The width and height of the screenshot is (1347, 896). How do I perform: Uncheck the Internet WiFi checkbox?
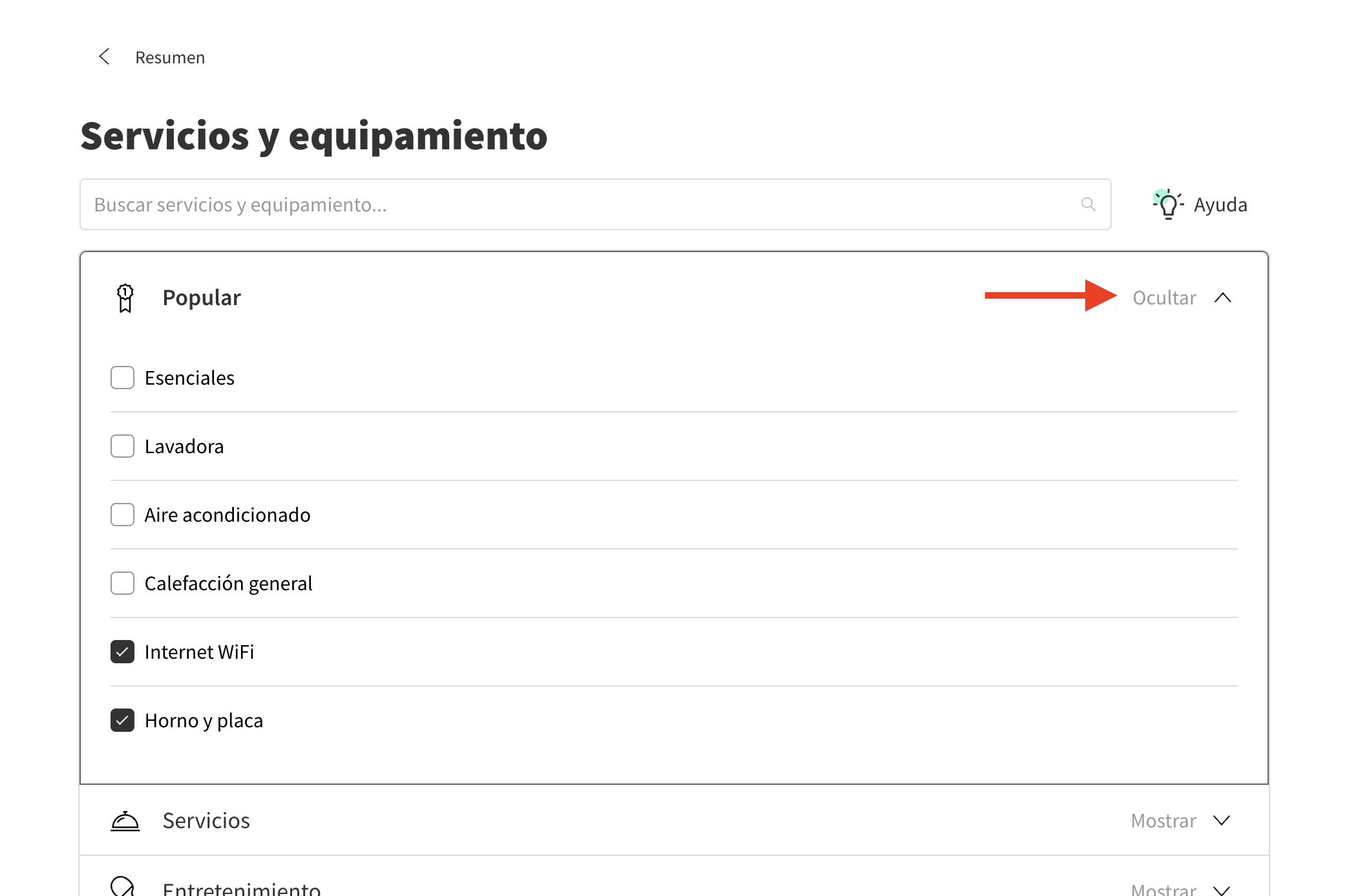click(x=122, y=652)
